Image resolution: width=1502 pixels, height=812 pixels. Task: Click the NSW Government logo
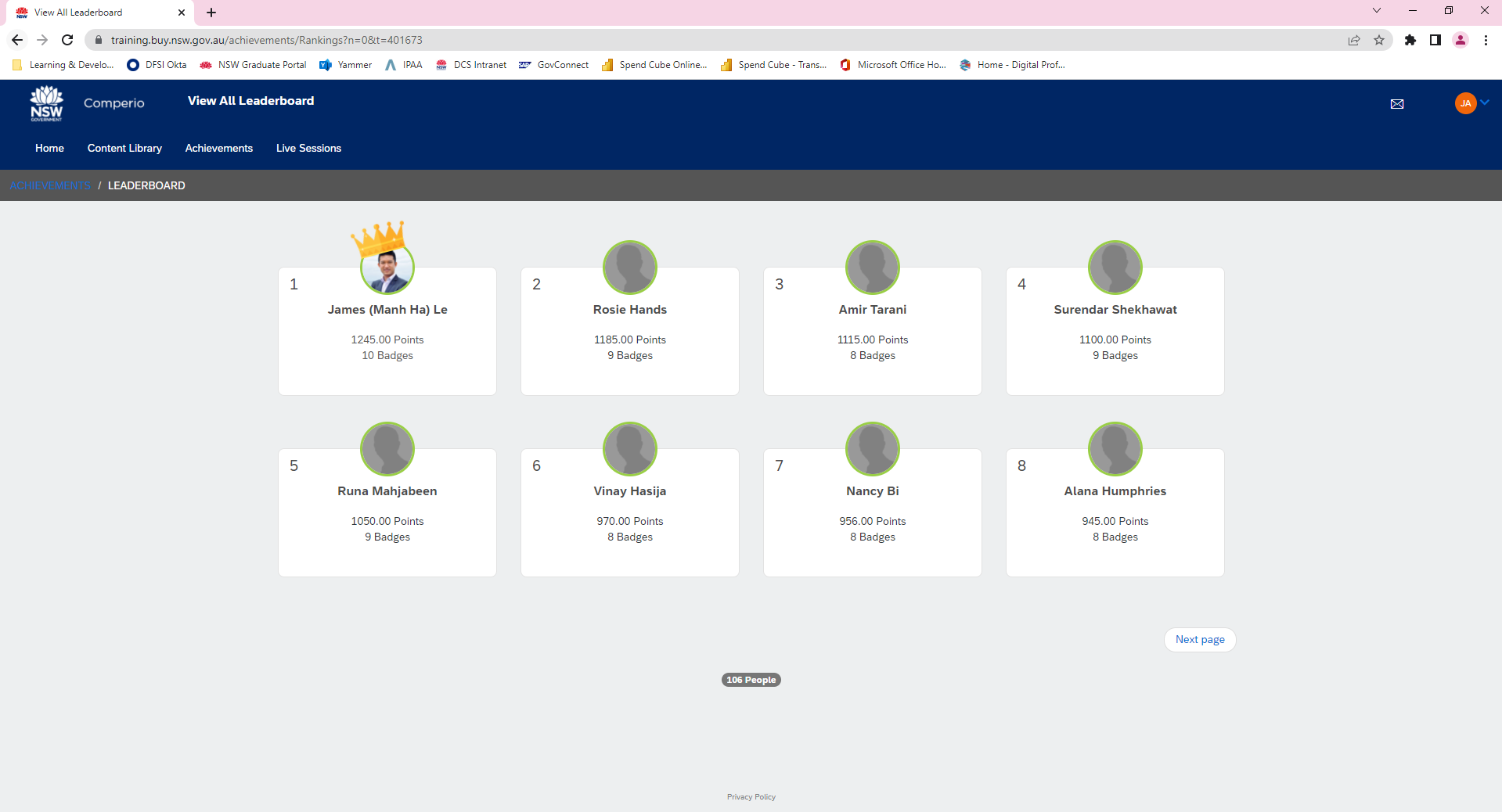click(46, 103)
